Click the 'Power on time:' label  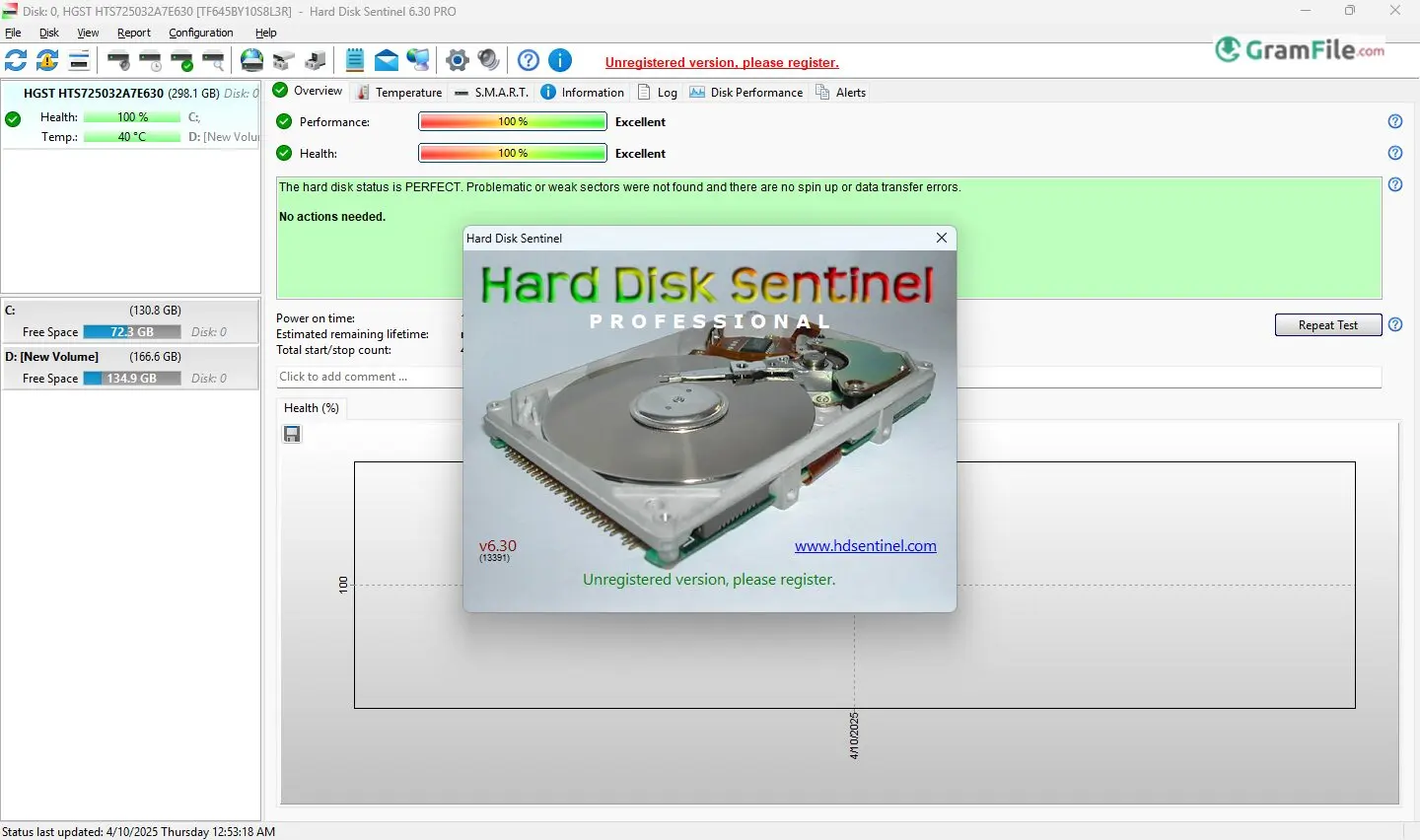click(316, 318)
